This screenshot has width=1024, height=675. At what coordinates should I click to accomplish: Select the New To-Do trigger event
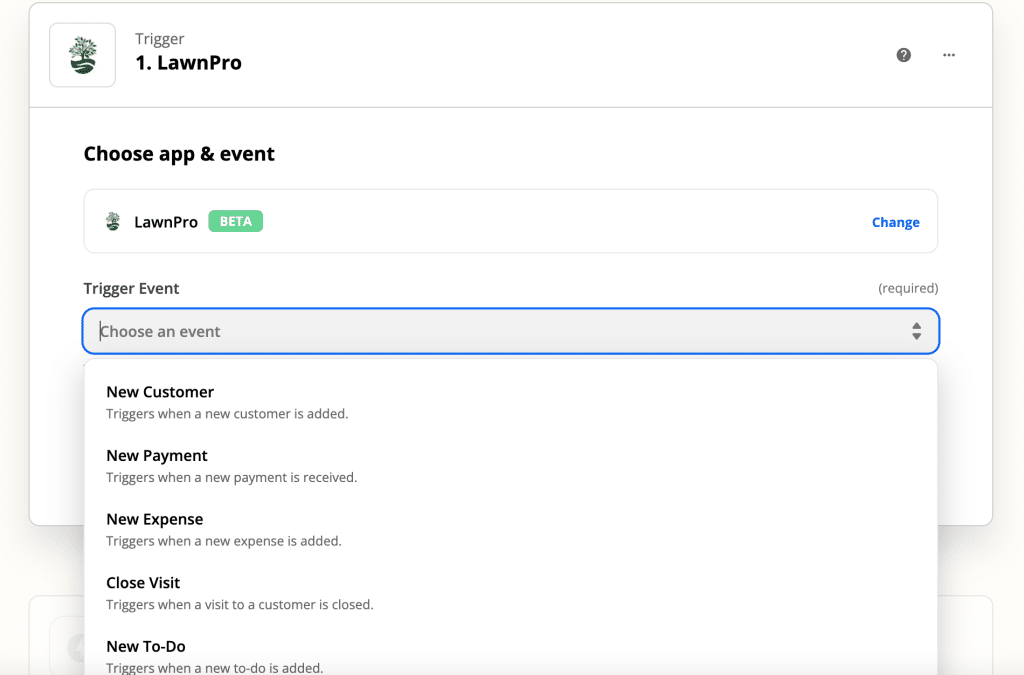coord(511,653)
